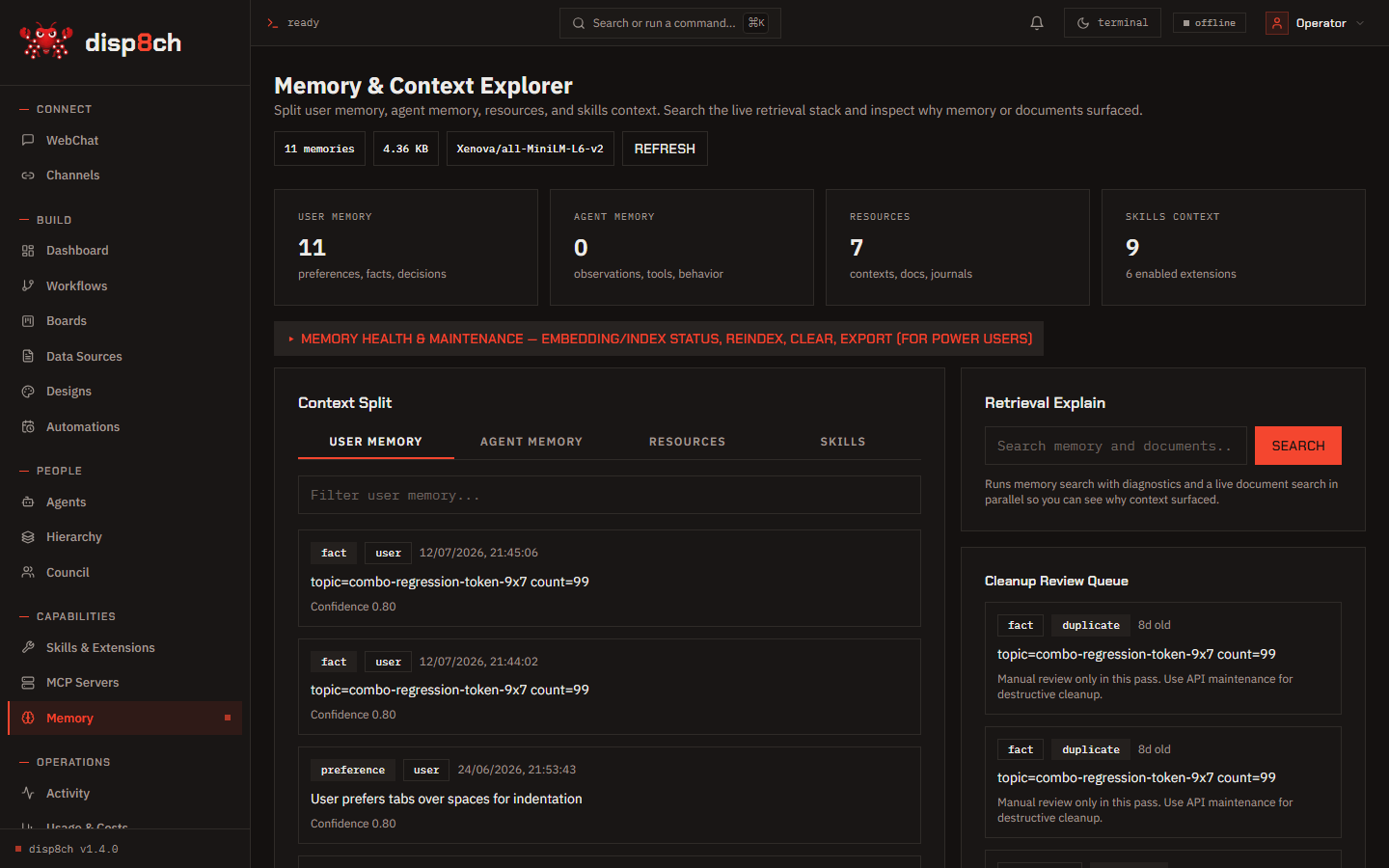This screenshot has height=868, width=1389.
Task: Select Memory brain icon in sidebar
Action: point(28,718)
